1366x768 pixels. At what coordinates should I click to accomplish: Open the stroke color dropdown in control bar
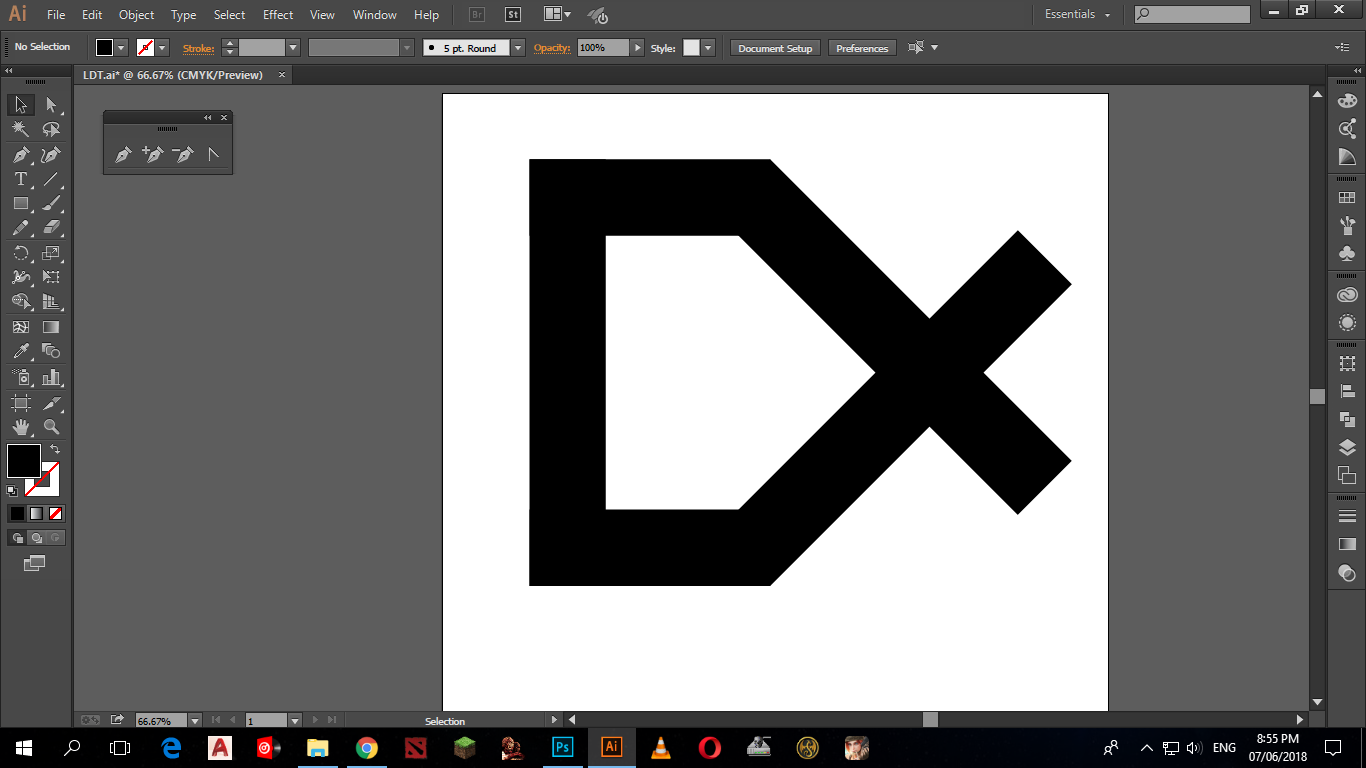162,48
